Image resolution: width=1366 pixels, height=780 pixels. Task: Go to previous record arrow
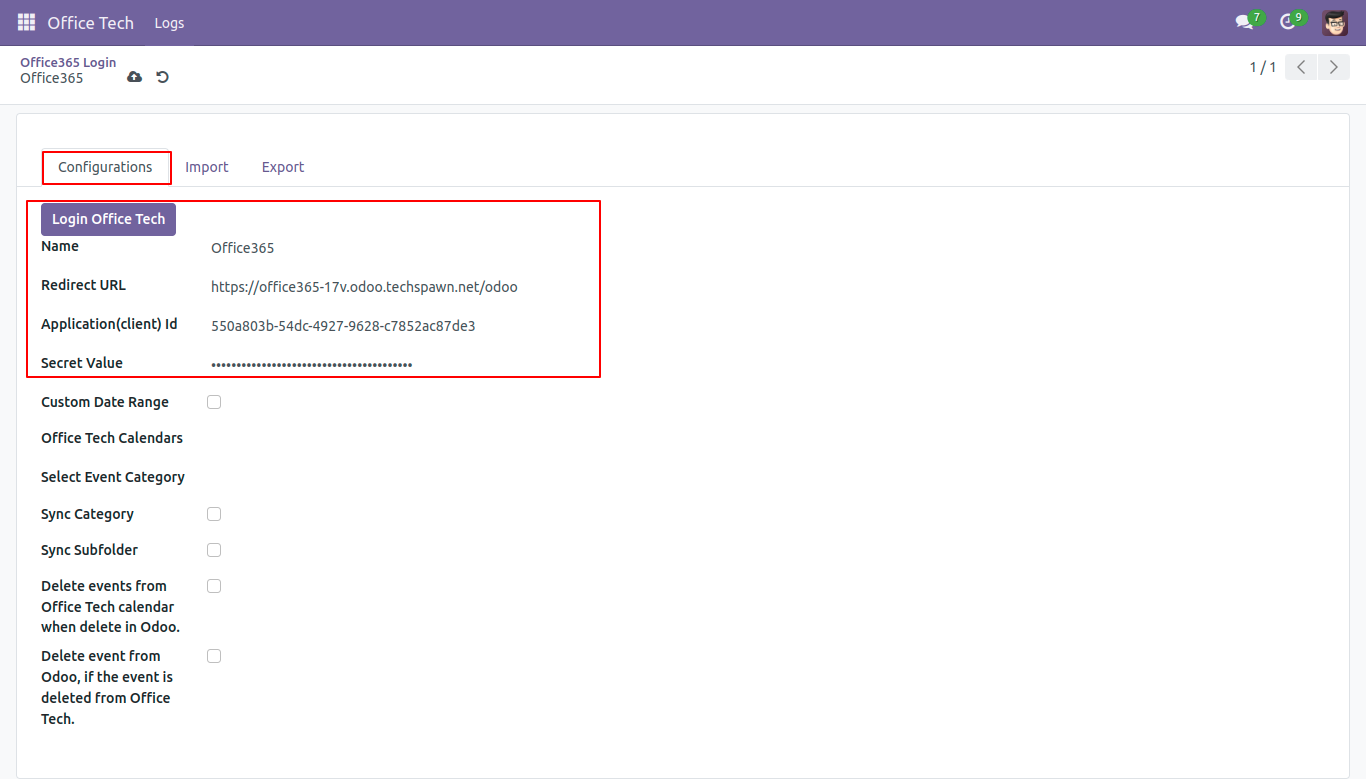(1301, 67)
